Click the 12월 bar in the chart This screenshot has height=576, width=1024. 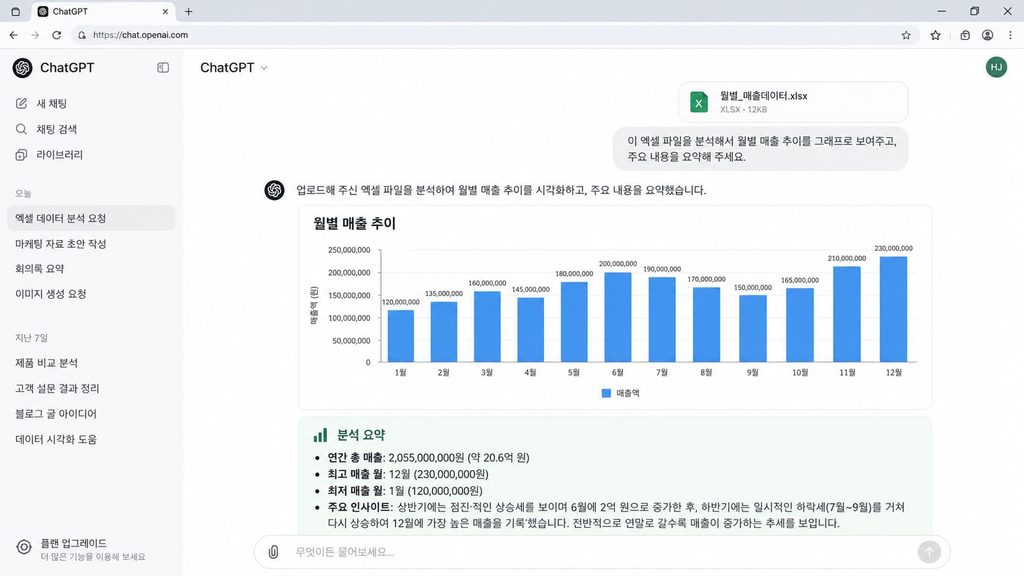click(x=893, y=309)
